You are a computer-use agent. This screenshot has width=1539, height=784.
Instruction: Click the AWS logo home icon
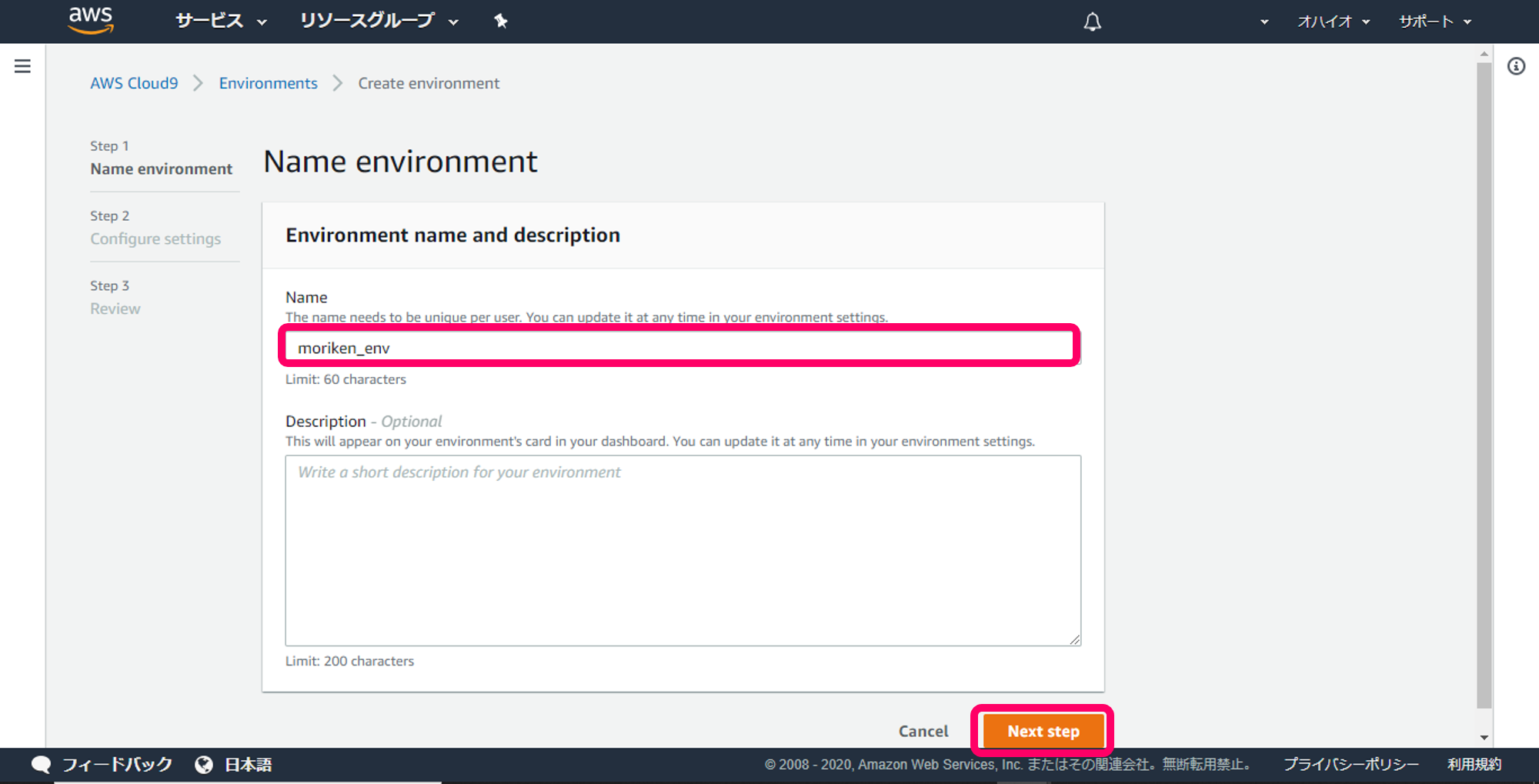pyautogui.click(x=91, y=21)
